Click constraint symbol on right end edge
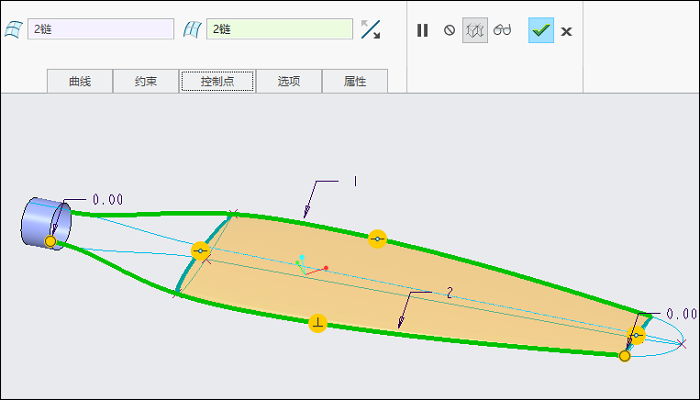 click(x=636, y=335)
